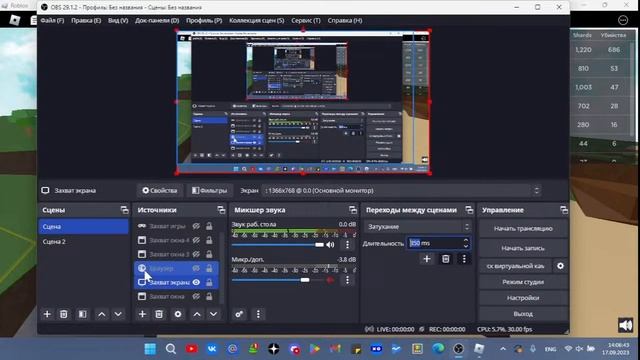Delete the selected scene with trash icon
The width and height of the screenshot is (640, 360).
click(64, 314)
